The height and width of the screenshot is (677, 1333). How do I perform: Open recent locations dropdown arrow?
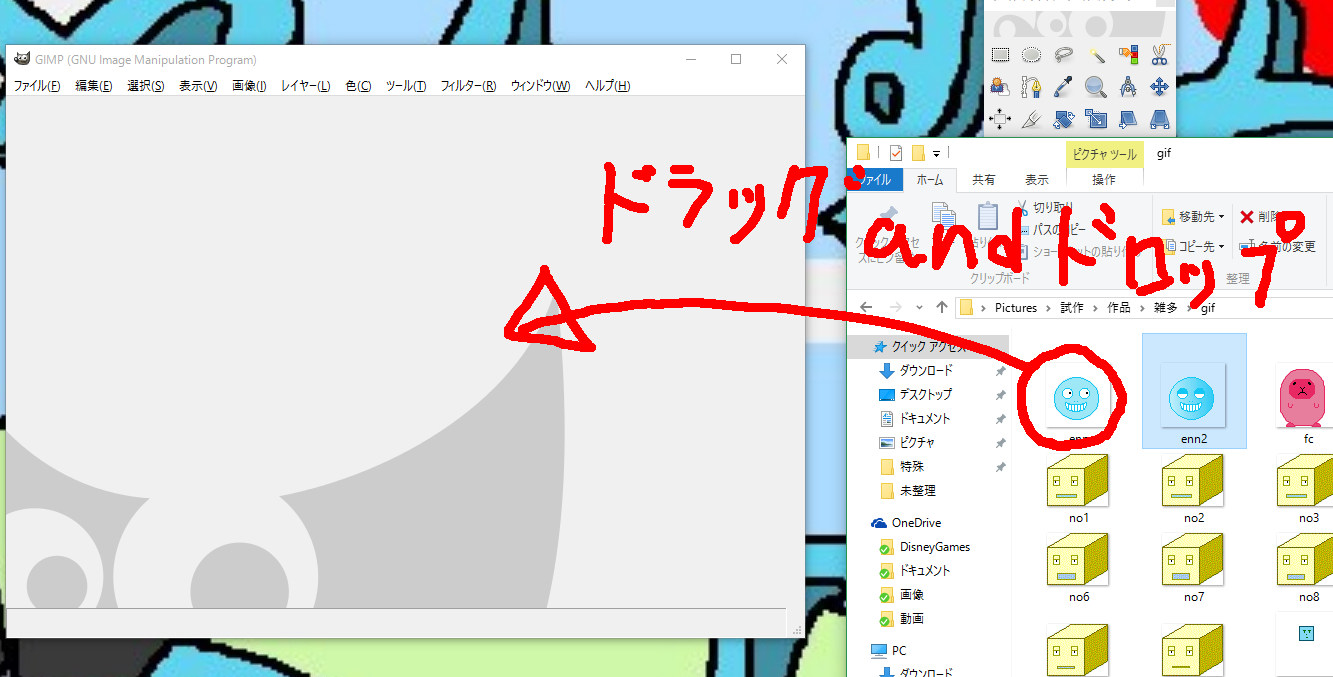[921, 308]
